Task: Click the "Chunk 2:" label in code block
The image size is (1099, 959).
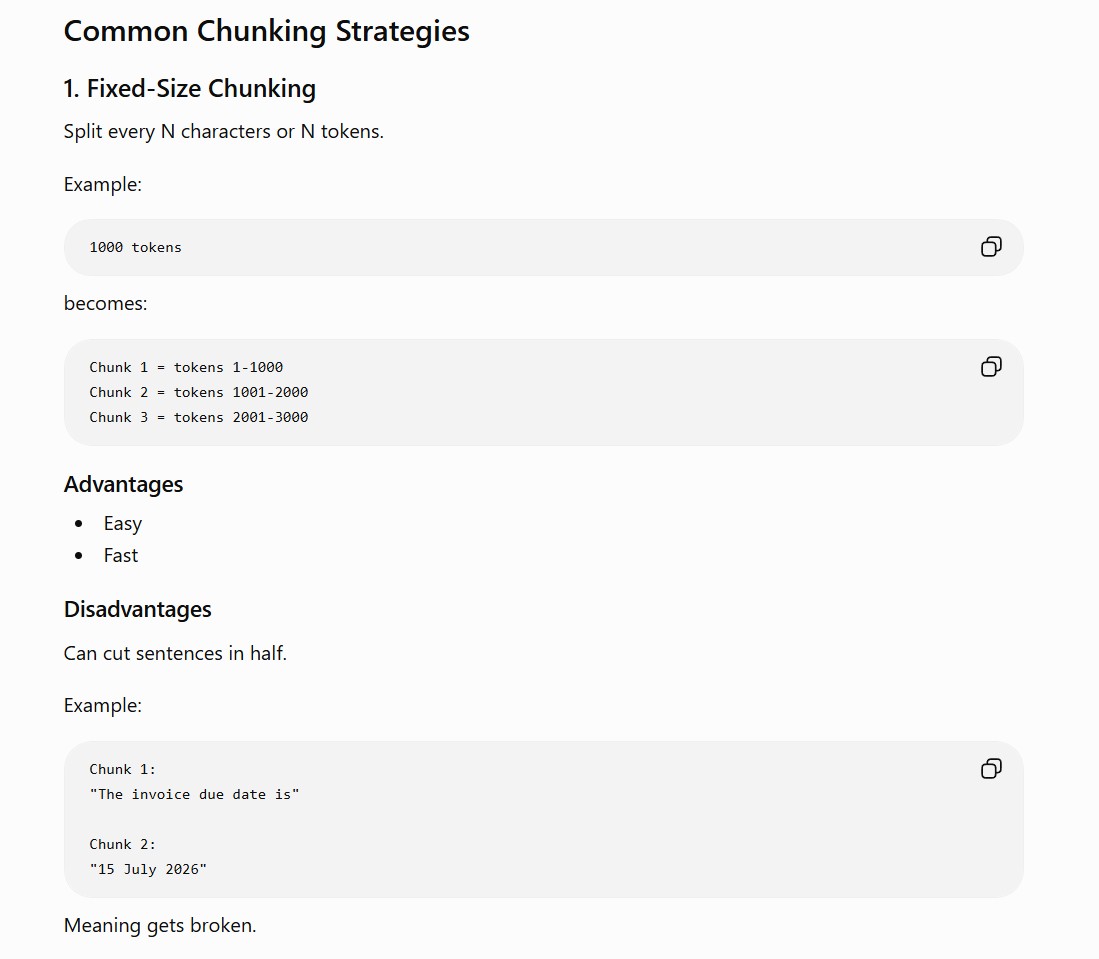Action: (x=122, y=844)
